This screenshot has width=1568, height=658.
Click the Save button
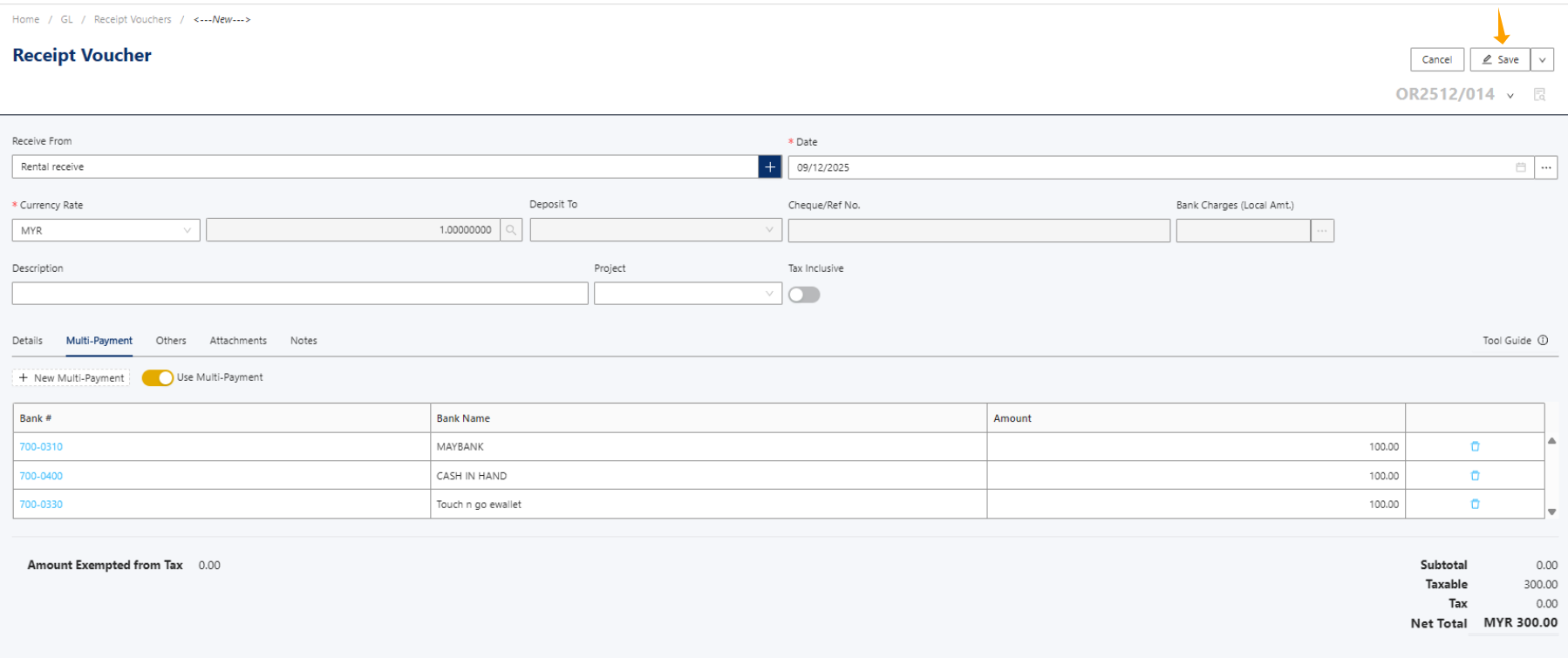tap(1500, 60)
